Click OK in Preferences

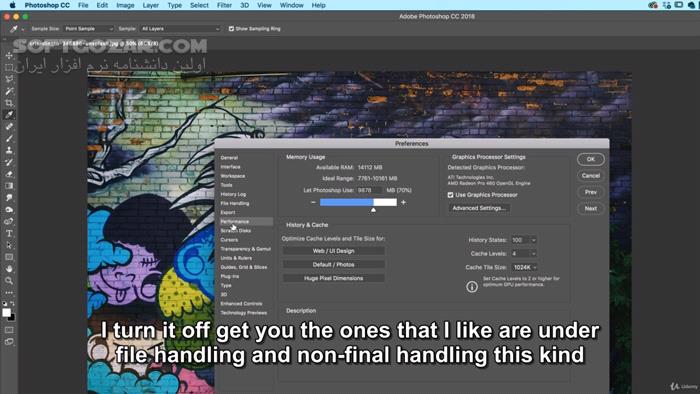[591, 159]
